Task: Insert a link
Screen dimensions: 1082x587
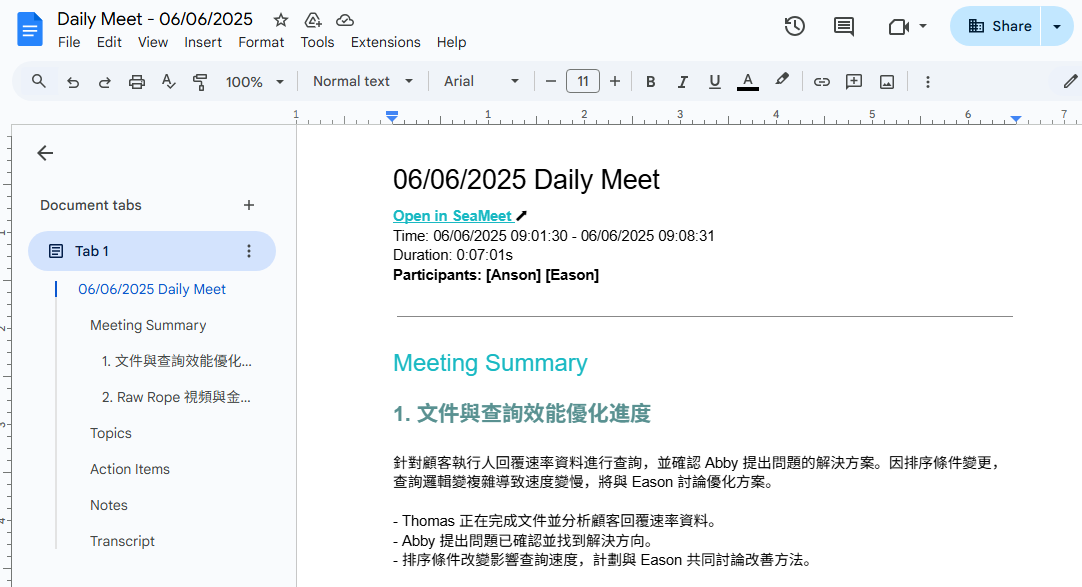Action: 821,81
